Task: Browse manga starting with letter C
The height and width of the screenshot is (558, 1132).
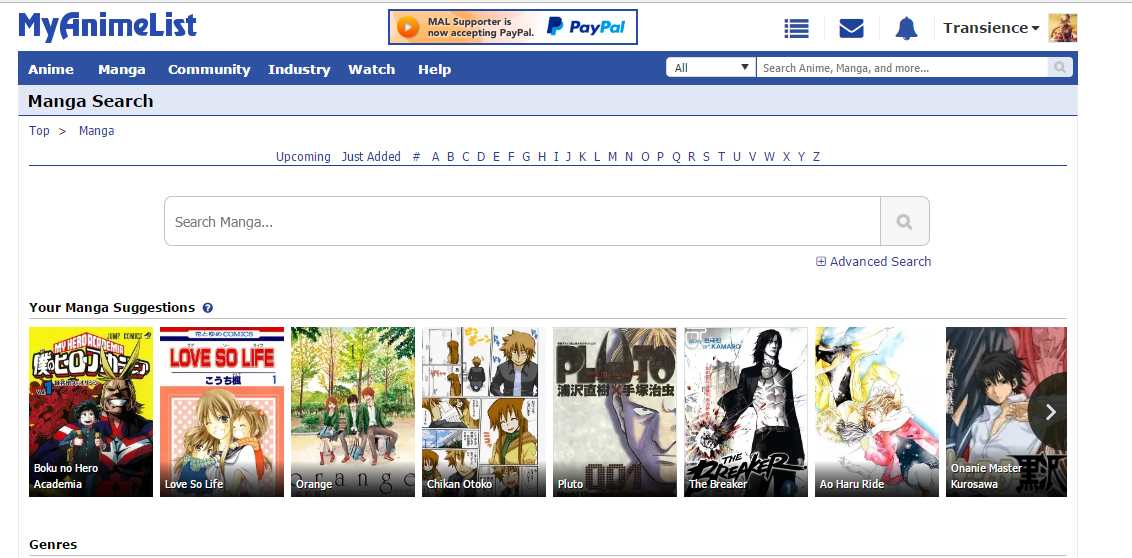Action: tap(466, 157)
